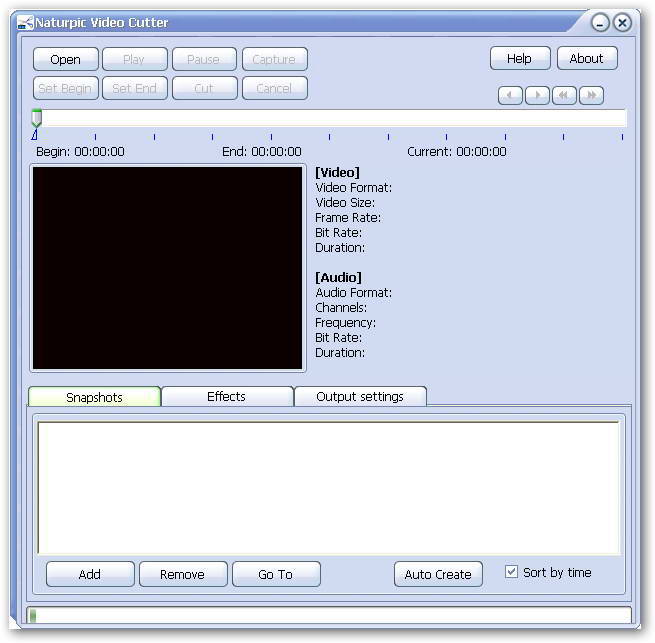Click the Auto Create button
The height and width of the screenshot is (643, 655).
click(438, 574)
